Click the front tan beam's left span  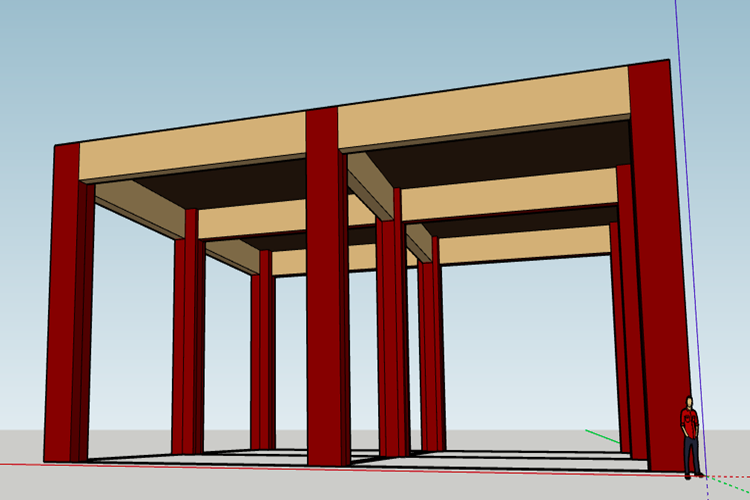coord(192,146)
